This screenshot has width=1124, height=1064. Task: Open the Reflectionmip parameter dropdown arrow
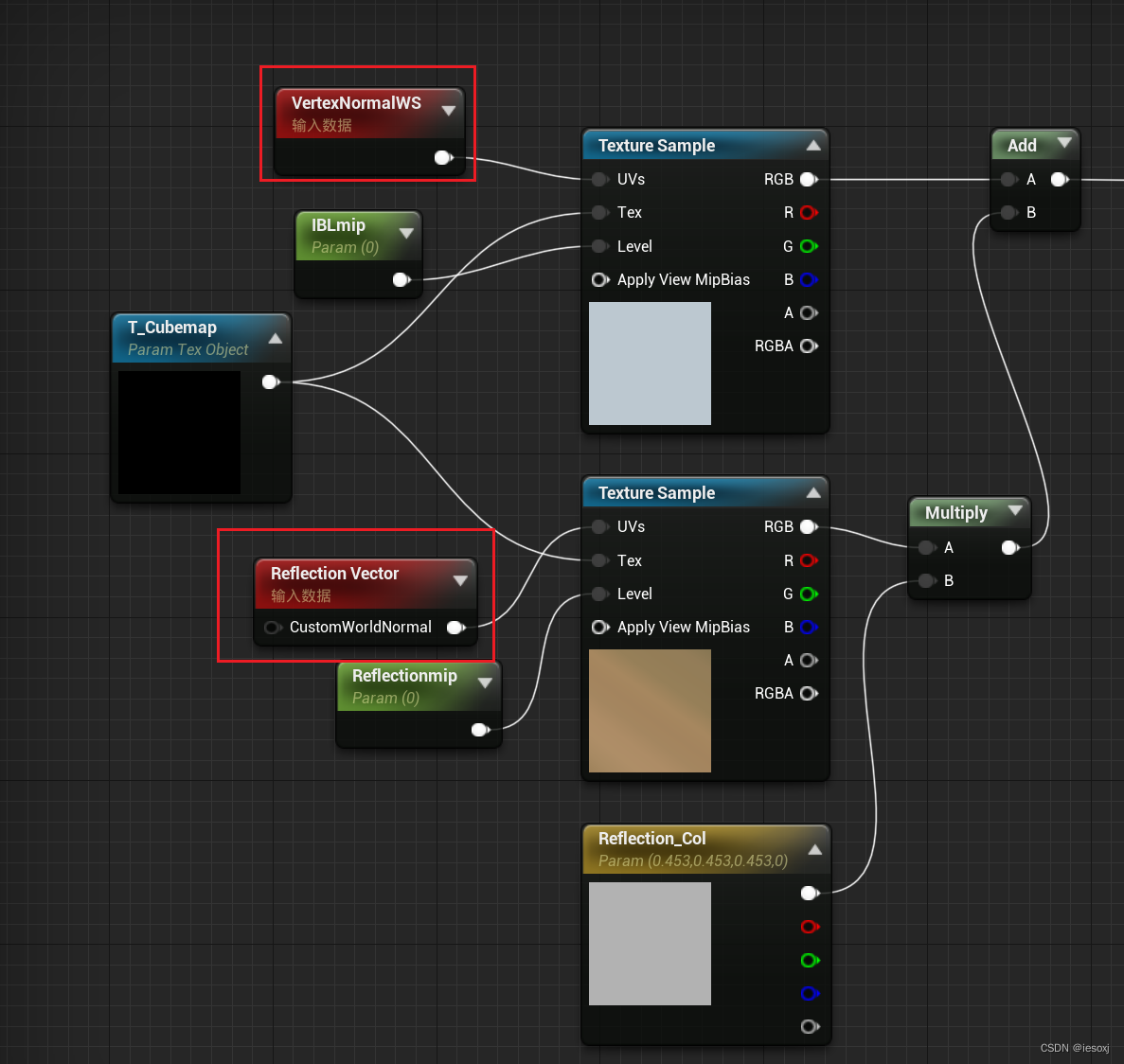coord(486,680)
